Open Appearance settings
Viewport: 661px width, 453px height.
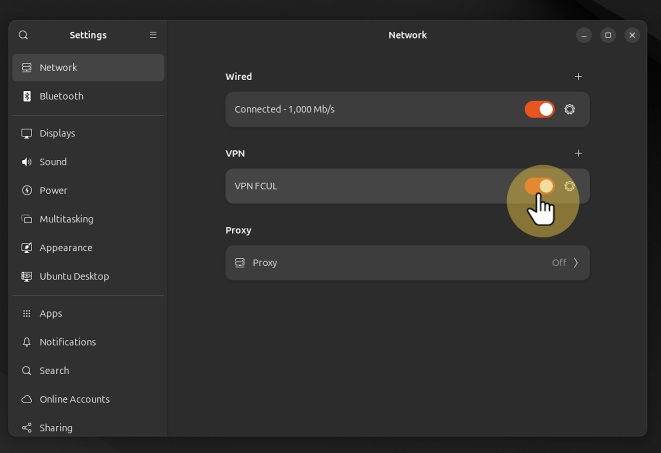click(88, 248)
